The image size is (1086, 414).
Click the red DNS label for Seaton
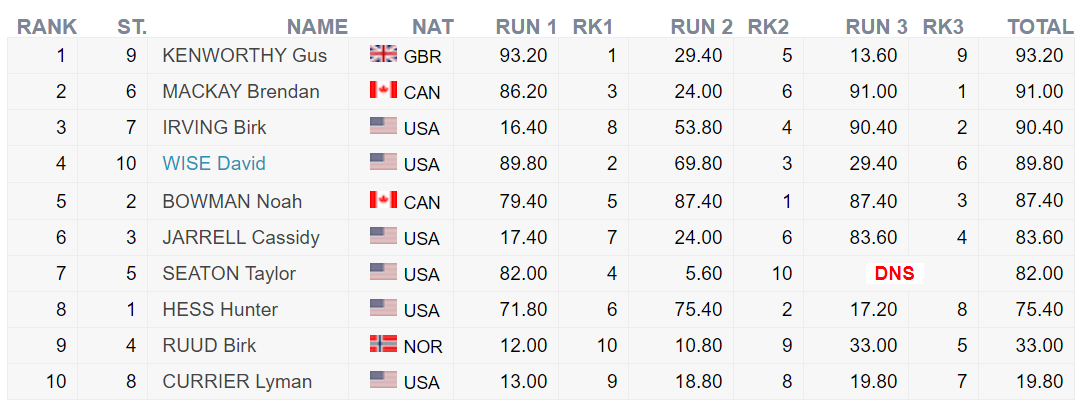tap(895, 274)
